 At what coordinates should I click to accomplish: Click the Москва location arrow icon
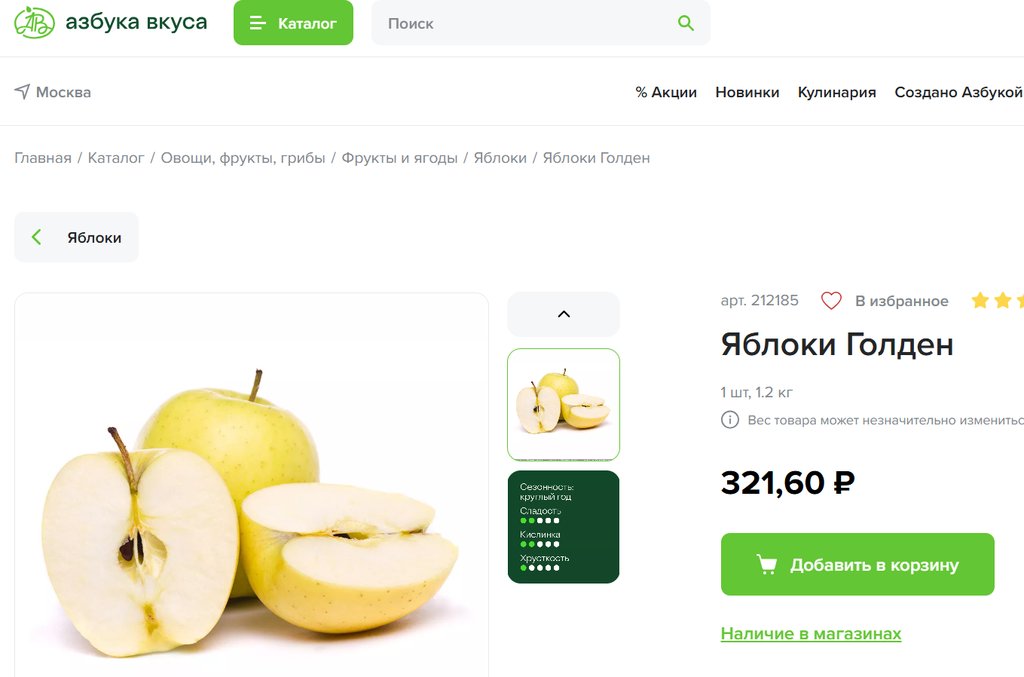(22, 91)
